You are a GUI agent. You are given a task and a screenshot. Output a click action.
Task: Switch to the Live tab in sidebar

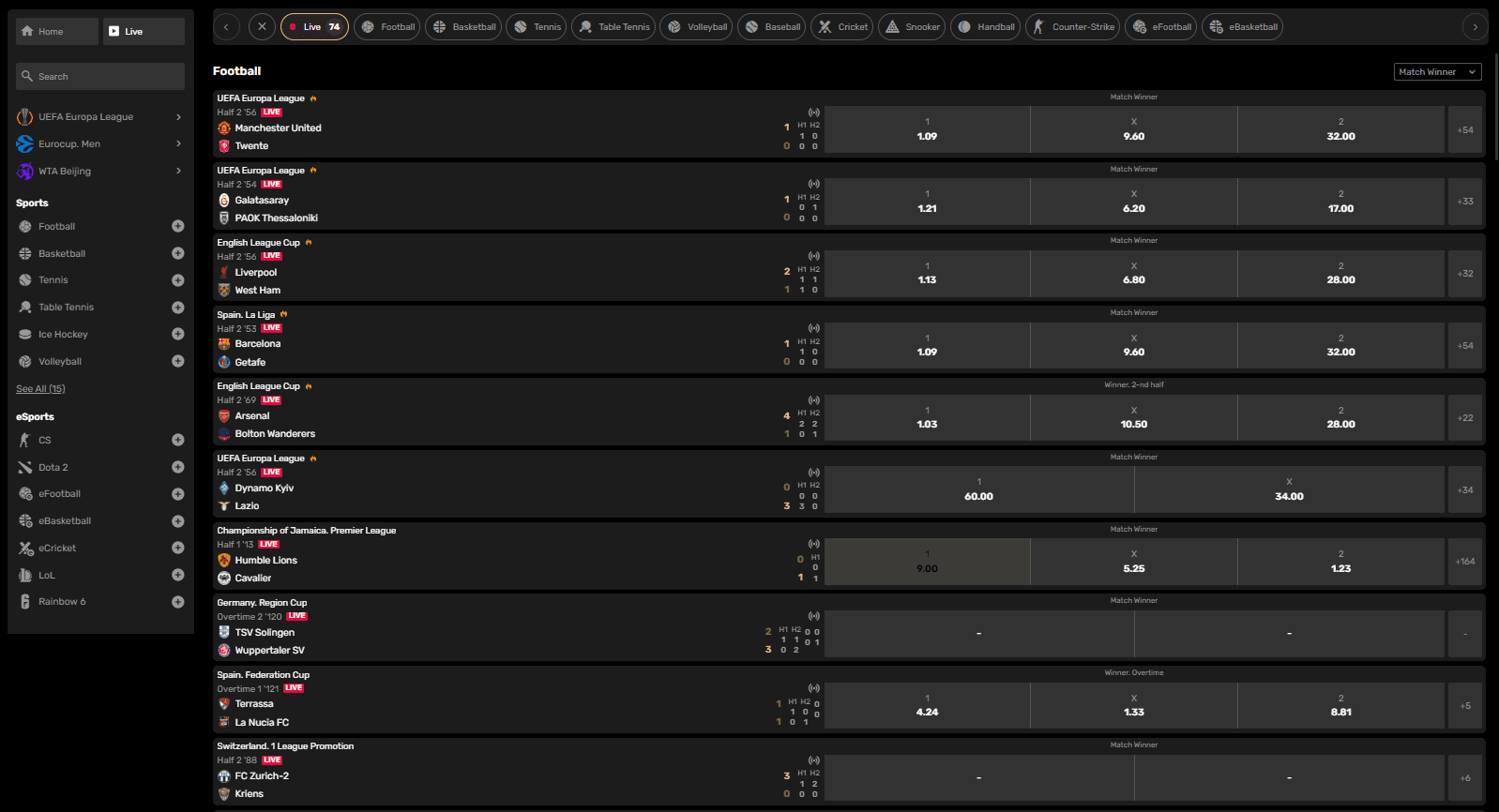point(144,31)
